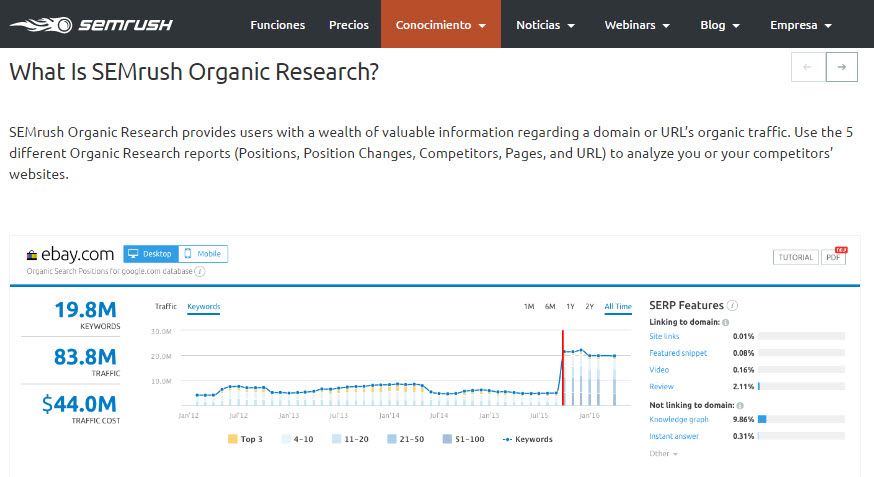
Task: Toggle 4-10 legend series
Action: (x=298, y=439)
